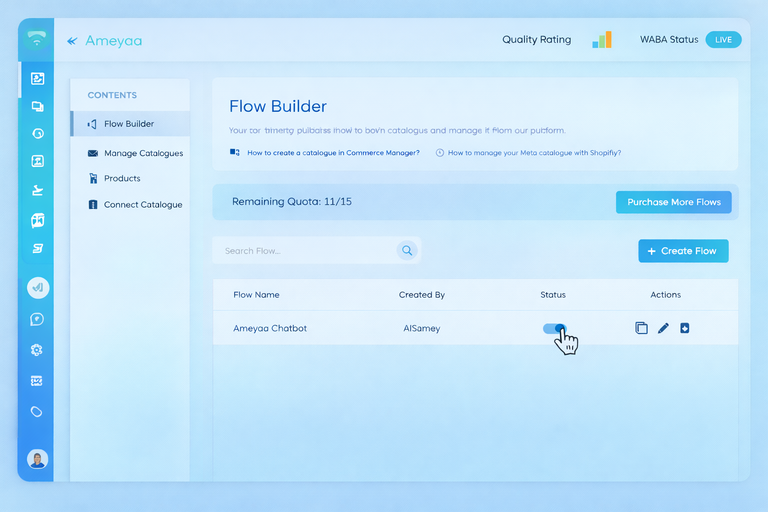Edit the Ameyaa Chatbot flow with pencil icon
Image resolution: width=768 pixels, height=512 pixels.
[663, 328]
